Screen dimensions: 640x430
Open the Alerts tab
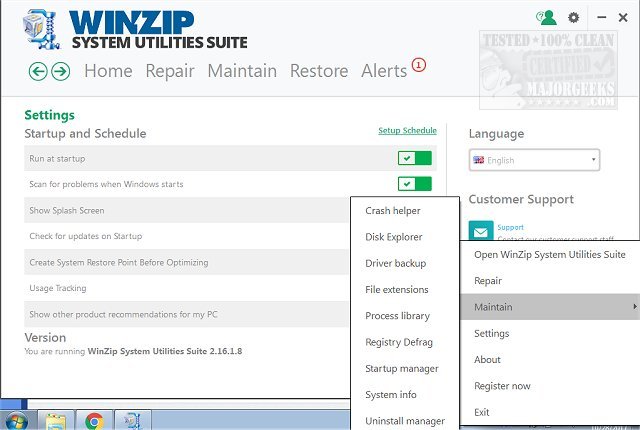click(384, 71)
